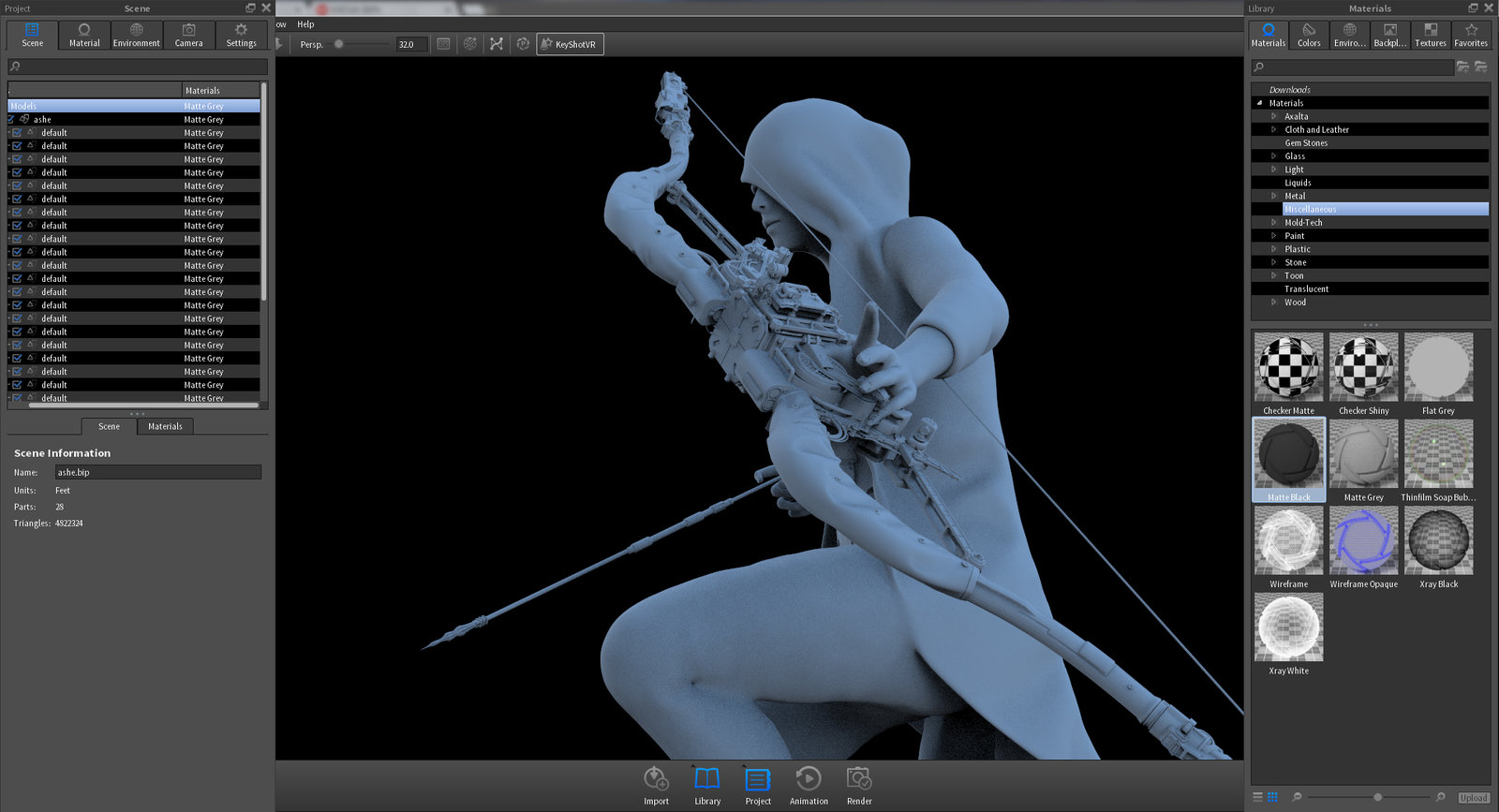Undock the Project panel using the float icon
Image resolution: width=1499 pixels, height=812 pixels.
coord(250,7)
